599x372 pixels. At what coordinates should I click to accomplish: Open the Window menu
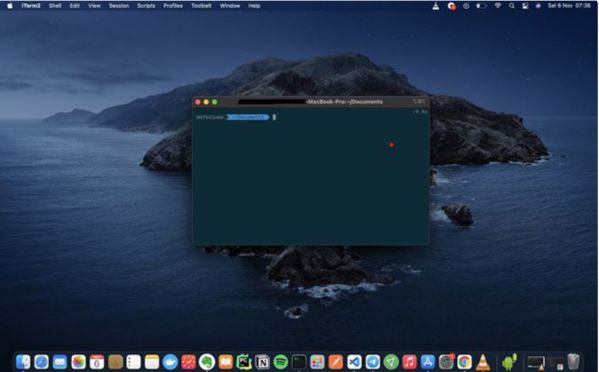tap(230, 6)
